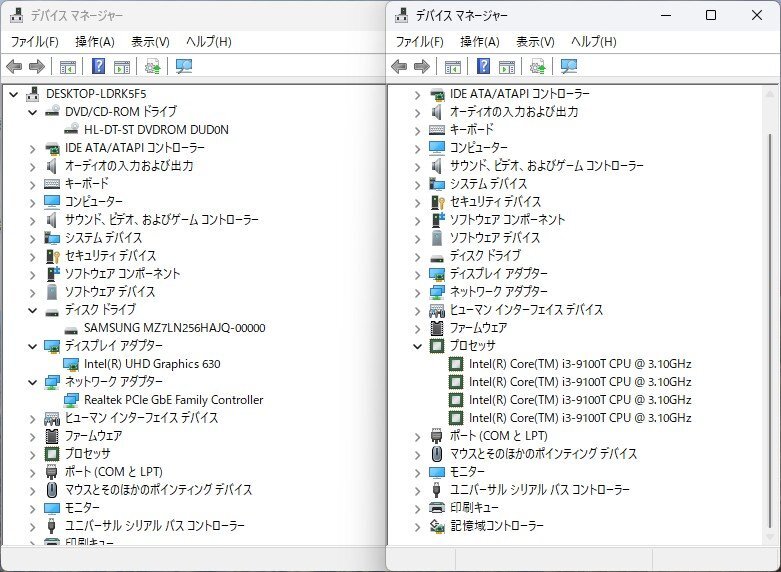The height and width of the screenshot is (572, 781).
Task: Expand ファームウェア in right window
Action: coord(417,328)
